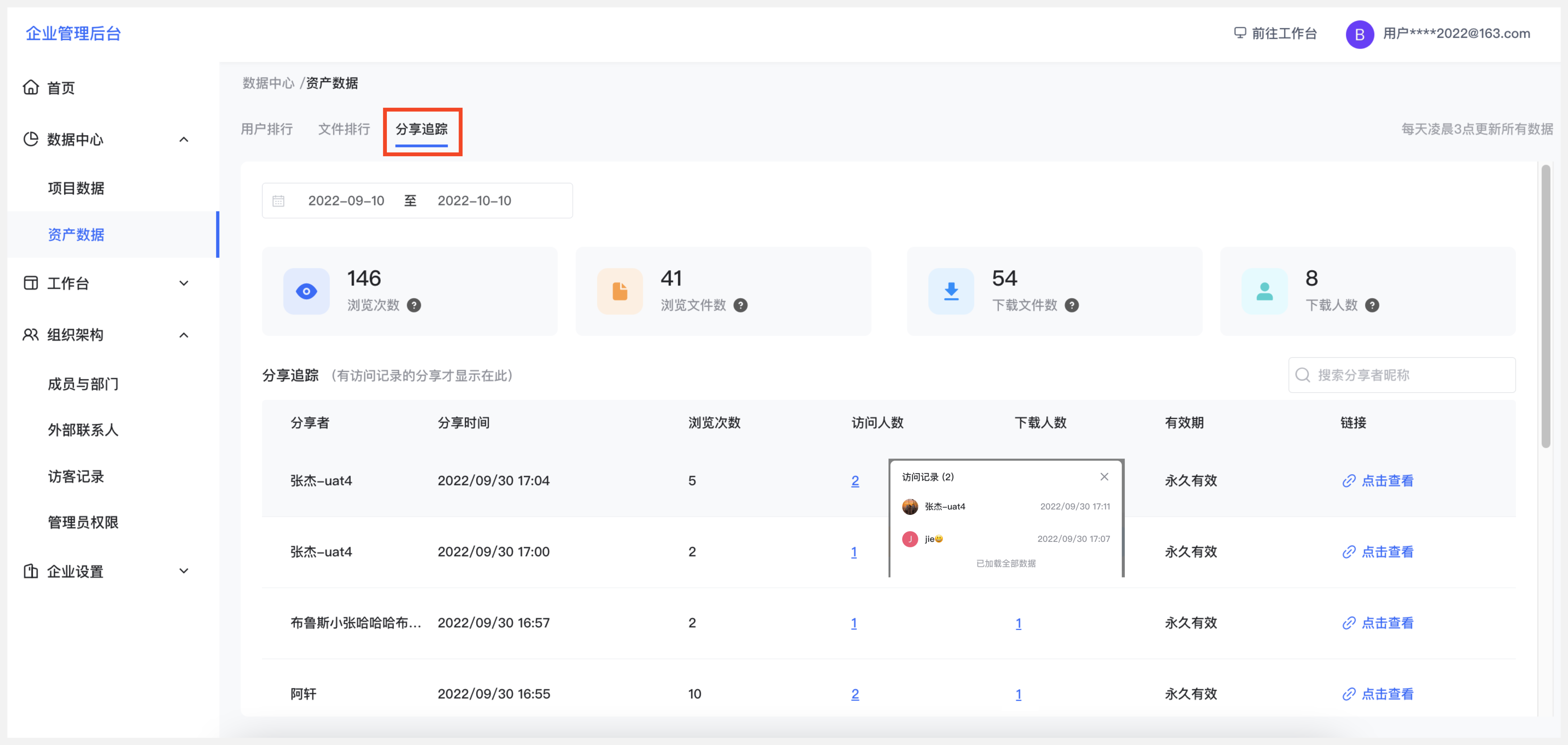
Task: Open 下载人数 1 in 16:57 row
Action: tap(1018, 624)
